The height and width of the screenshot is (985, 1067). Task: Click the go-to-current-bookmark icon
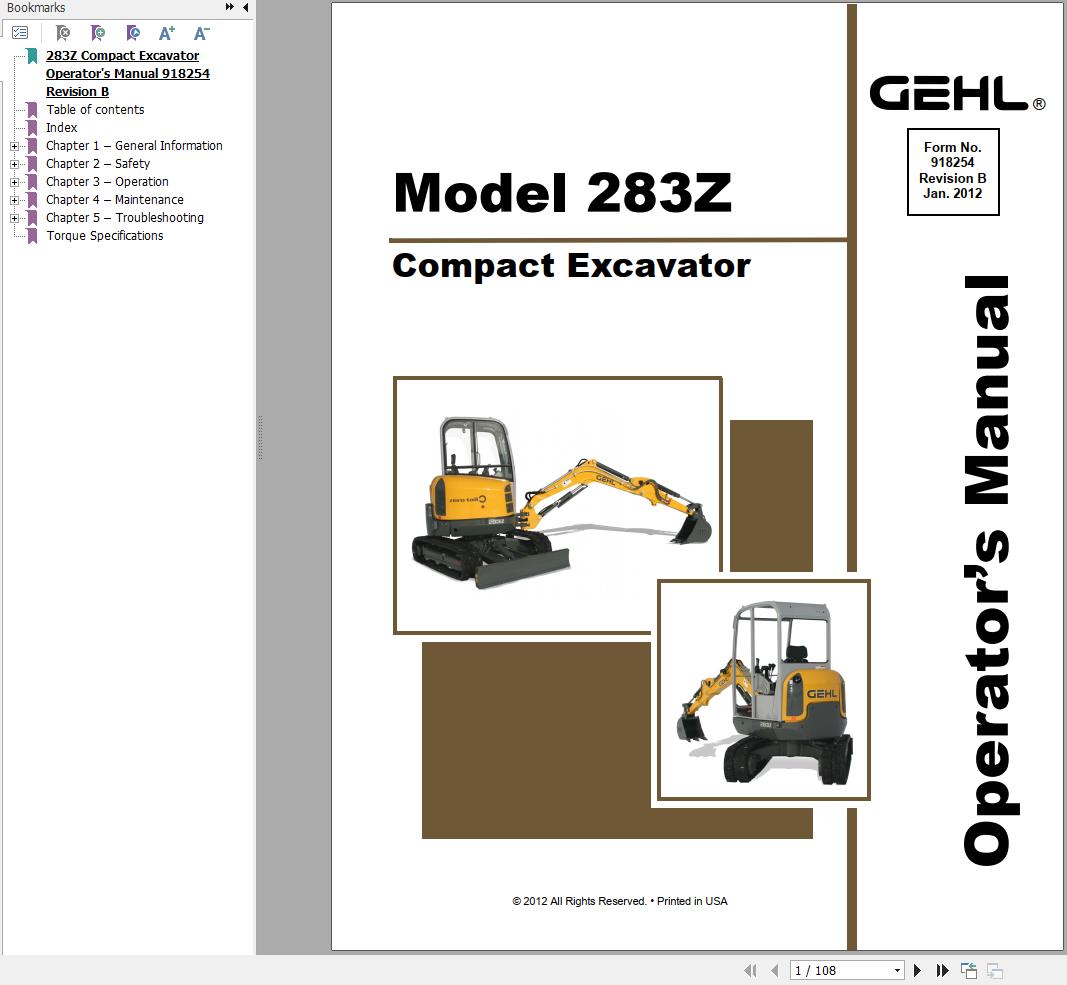coord(133,32)
